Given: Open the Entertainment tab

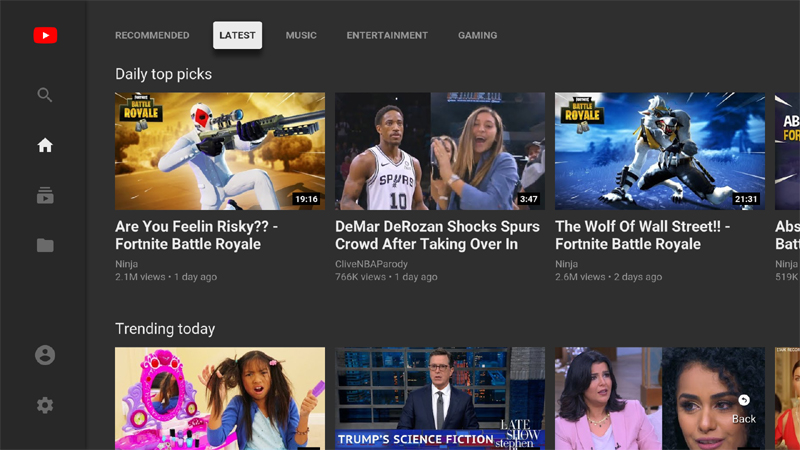Looking at the screenshot, I should point(387,35).
